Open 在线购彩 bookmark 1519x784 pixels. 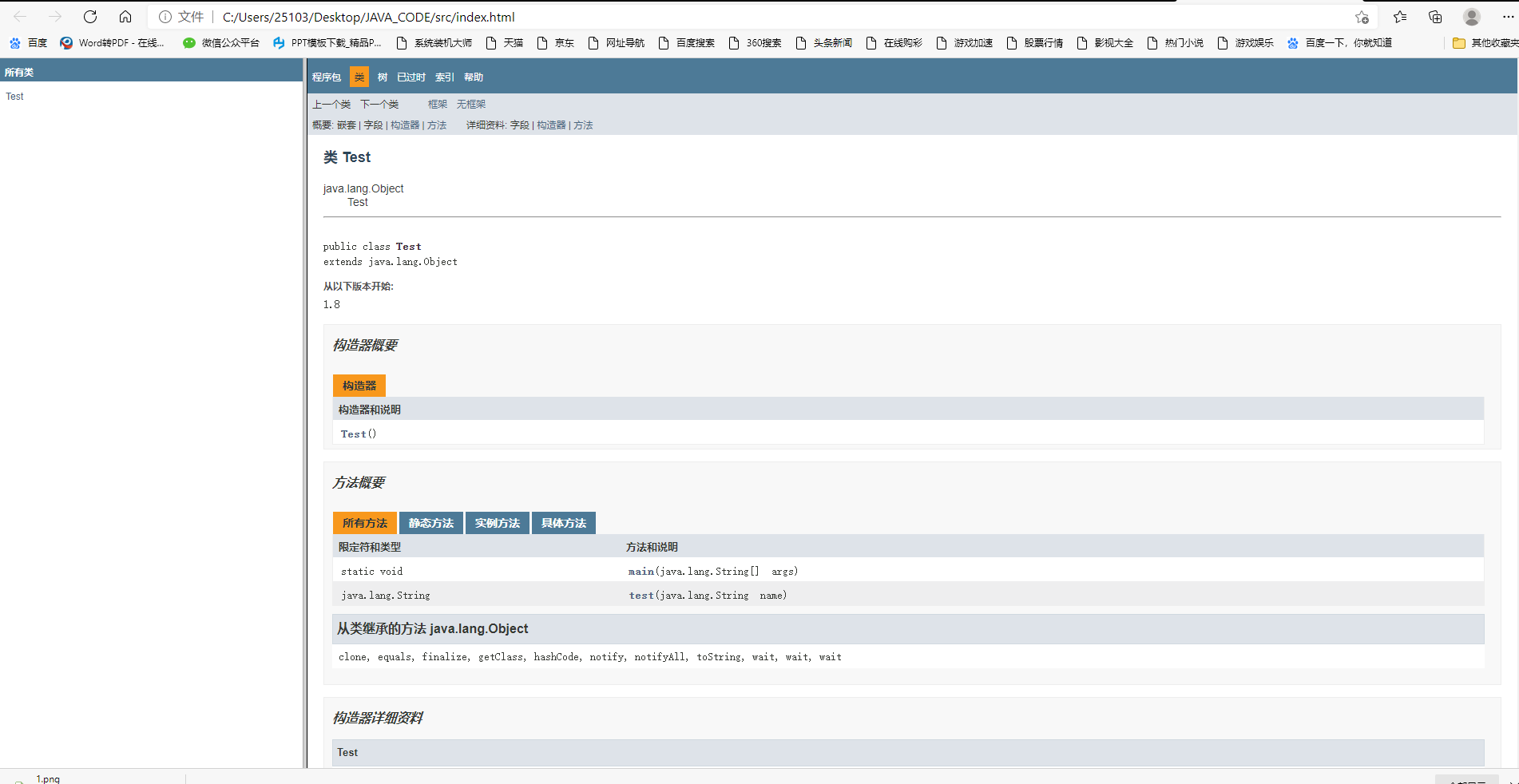894,43
